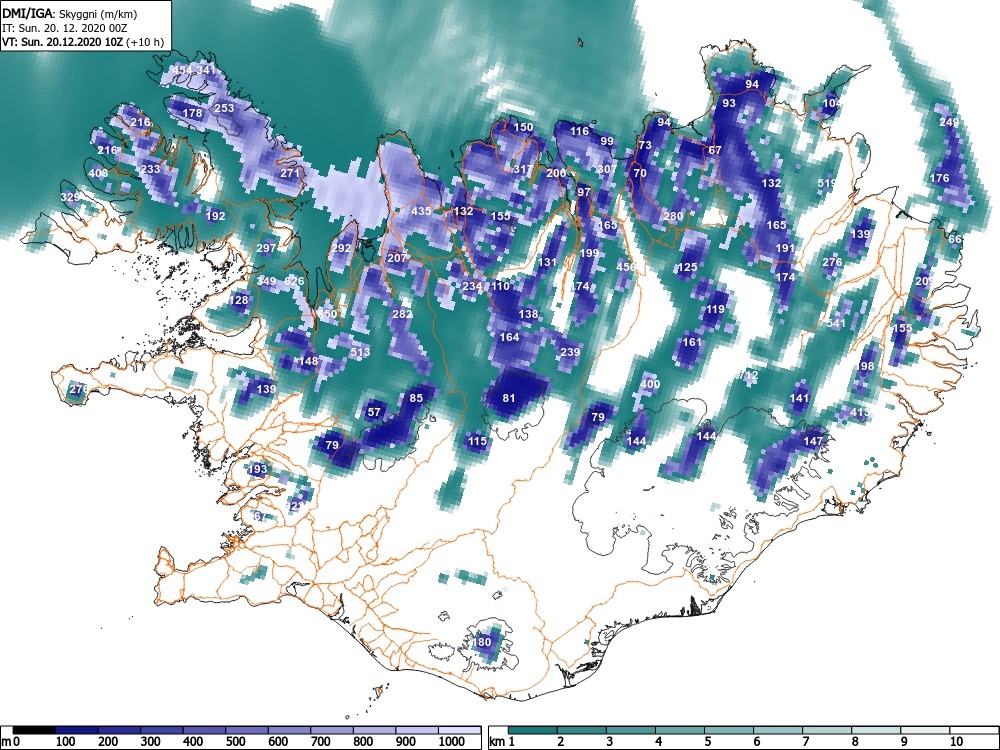Click the map value 198

(864, 366)
